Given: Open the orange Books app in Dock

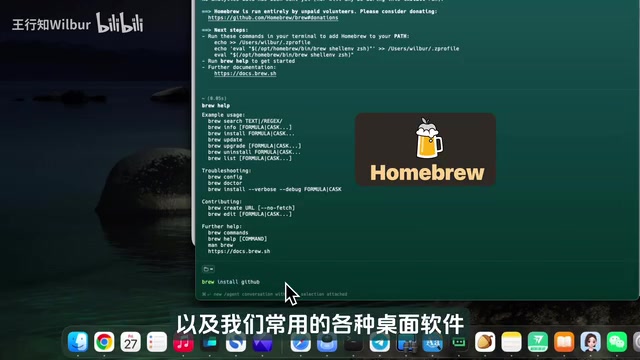Looking at the screenshot, I should click(564, 342).
